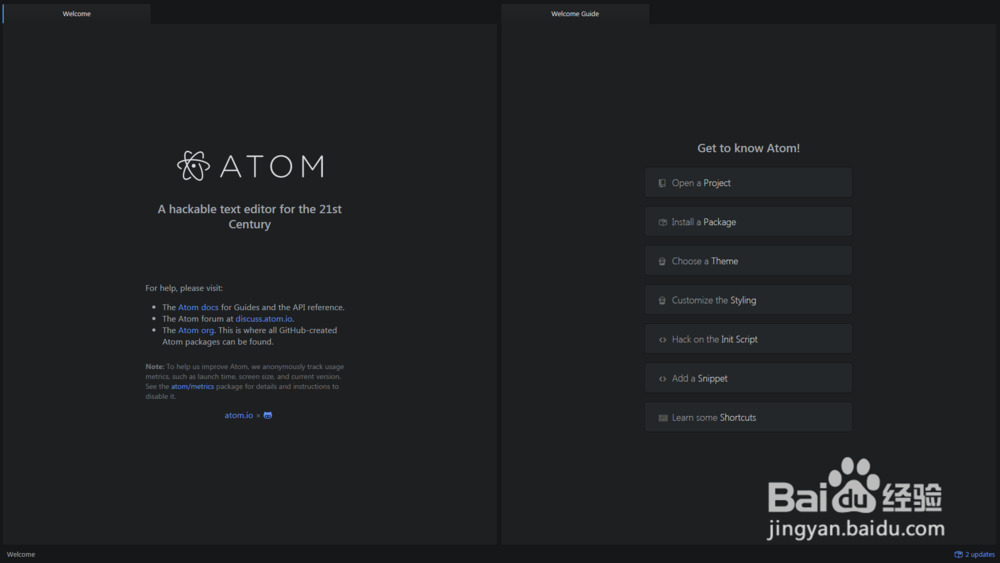1000x563 pixels.
Task: Switch to the Welcome tab
Action: coord(77,13)
